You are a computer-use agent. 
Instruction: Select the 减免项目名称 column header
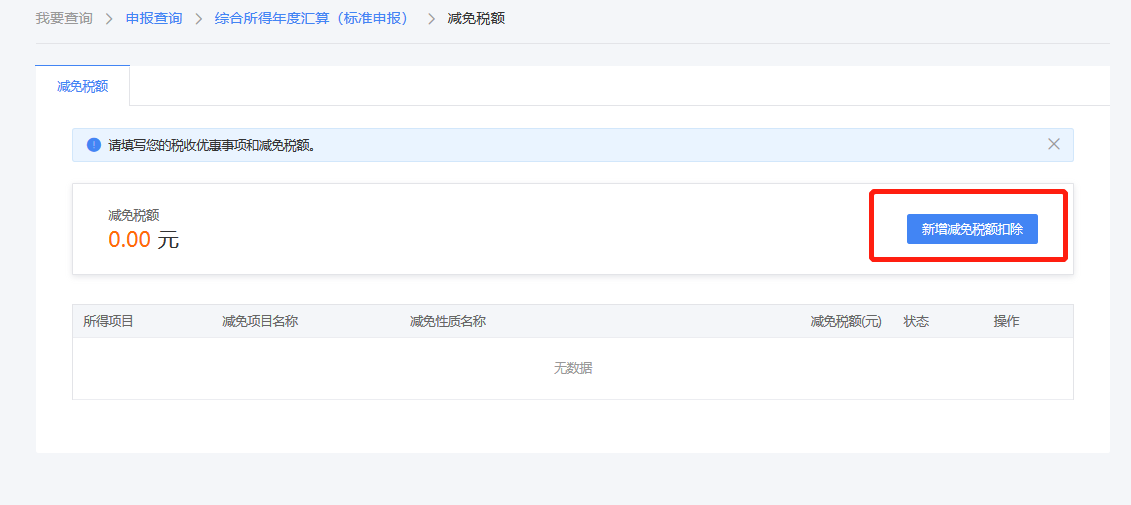[x=260, y=321]
